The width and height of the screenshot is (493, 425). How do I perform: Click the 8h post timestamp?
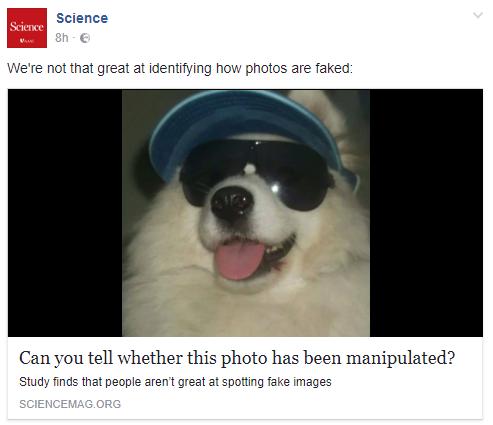tap(62, 38)
